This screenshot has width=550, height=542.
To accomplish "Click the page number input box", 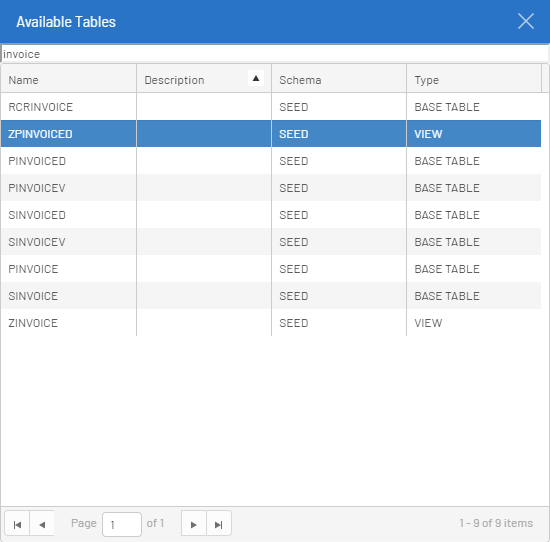I will click(122, 524).
